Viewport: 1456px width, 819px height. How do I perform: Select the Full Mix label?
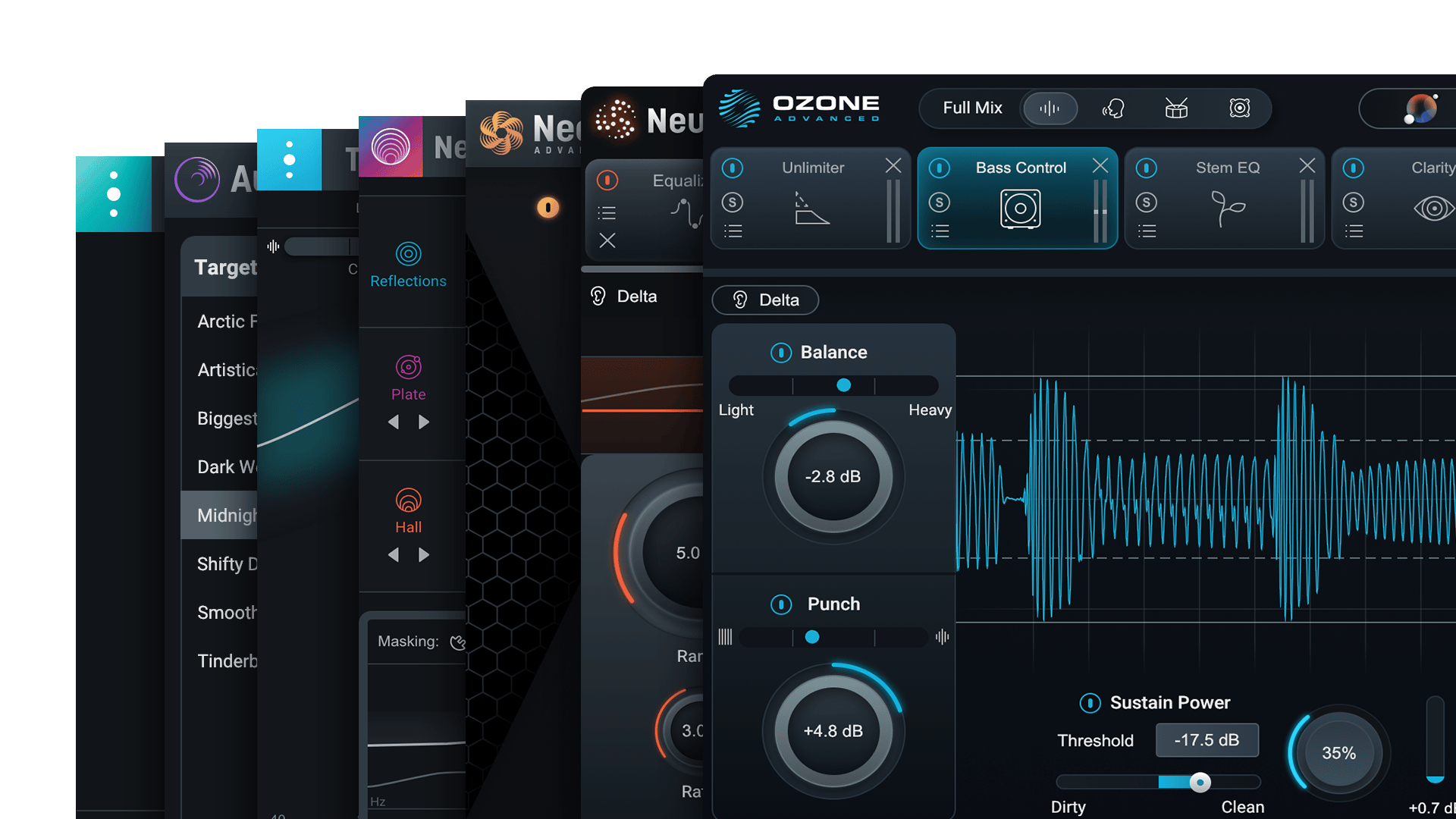pos(972,108)
